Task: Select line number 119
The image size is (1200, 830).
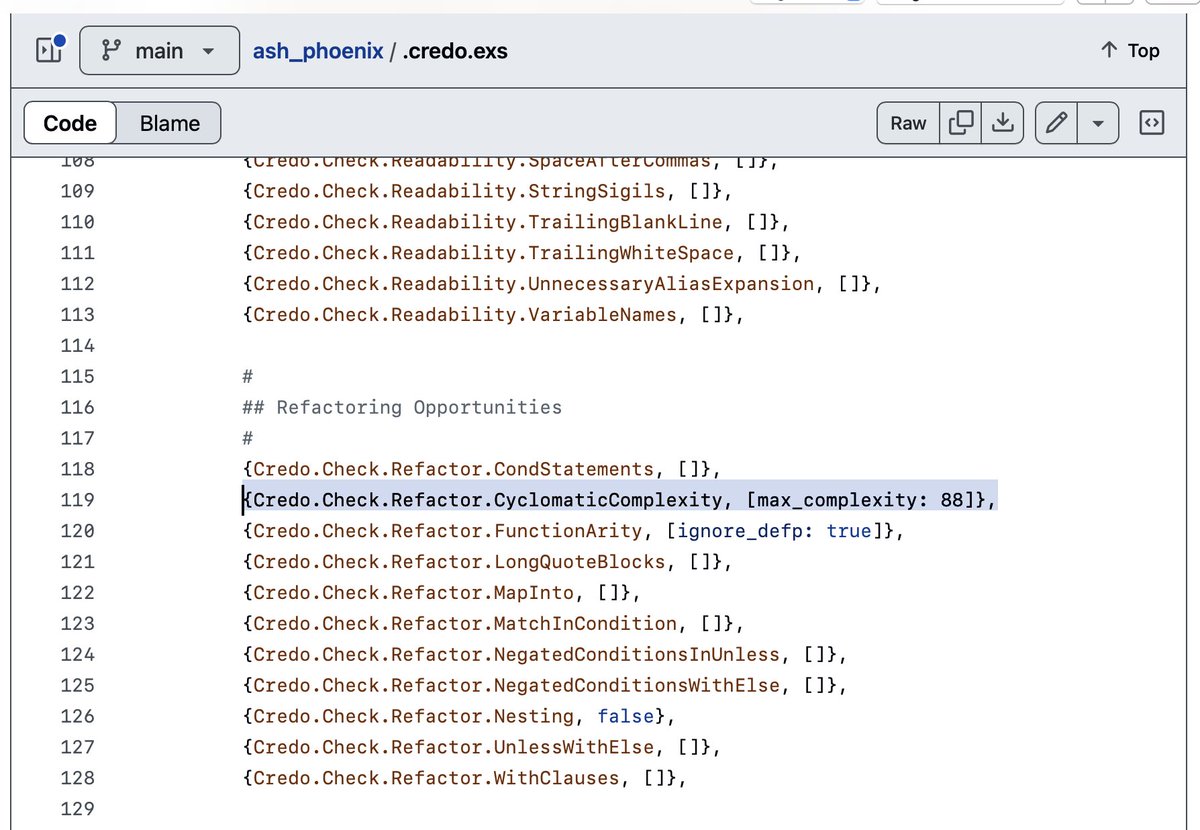Action: click(x=78, y=499)
